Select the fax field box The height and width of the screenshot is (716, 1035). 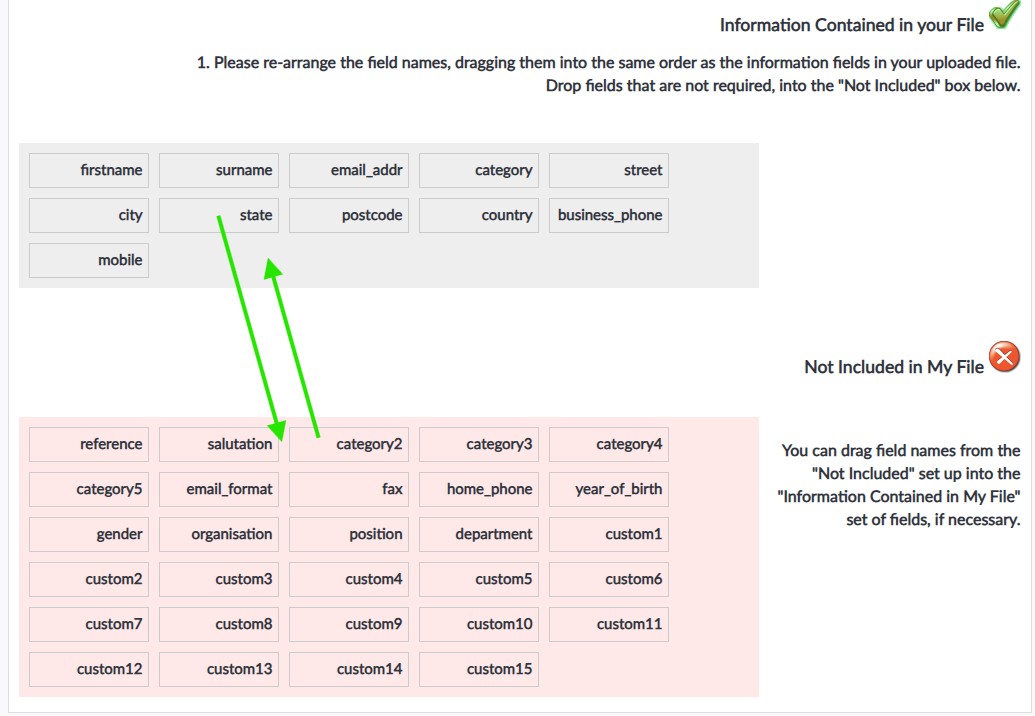tap(349, 489)
